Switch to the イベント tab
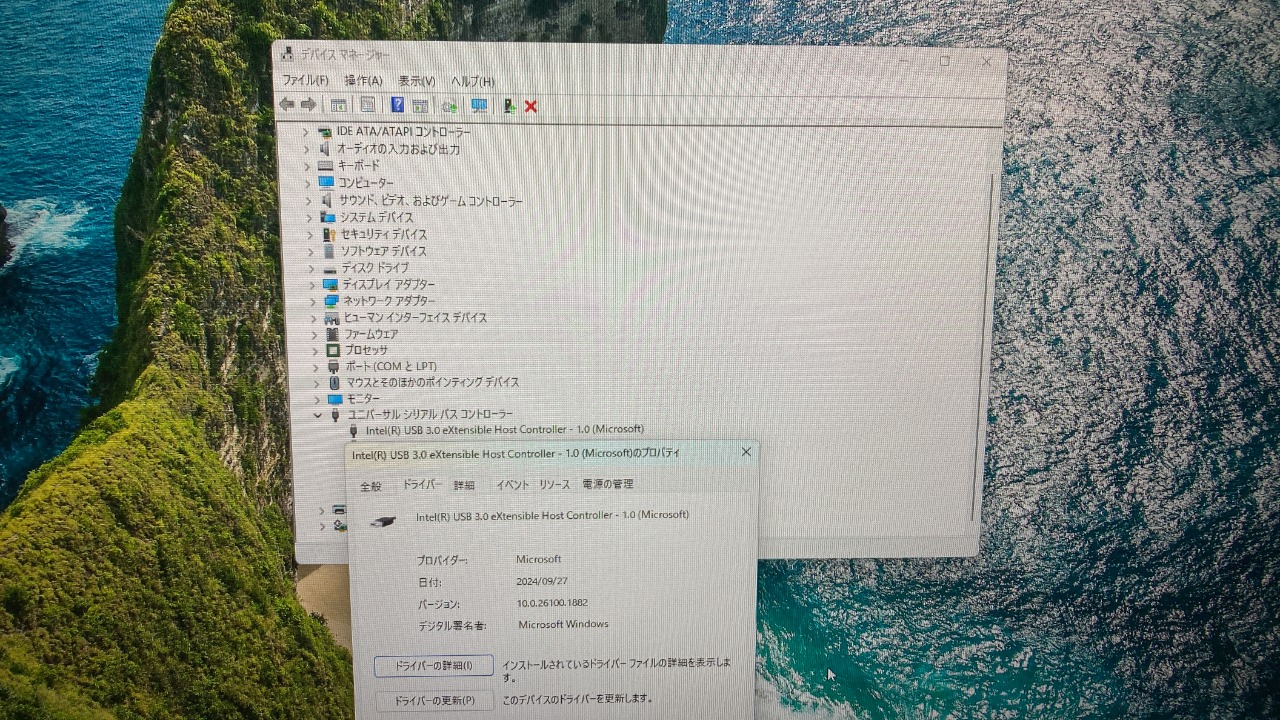1280x720 pixels. point(512,484)
